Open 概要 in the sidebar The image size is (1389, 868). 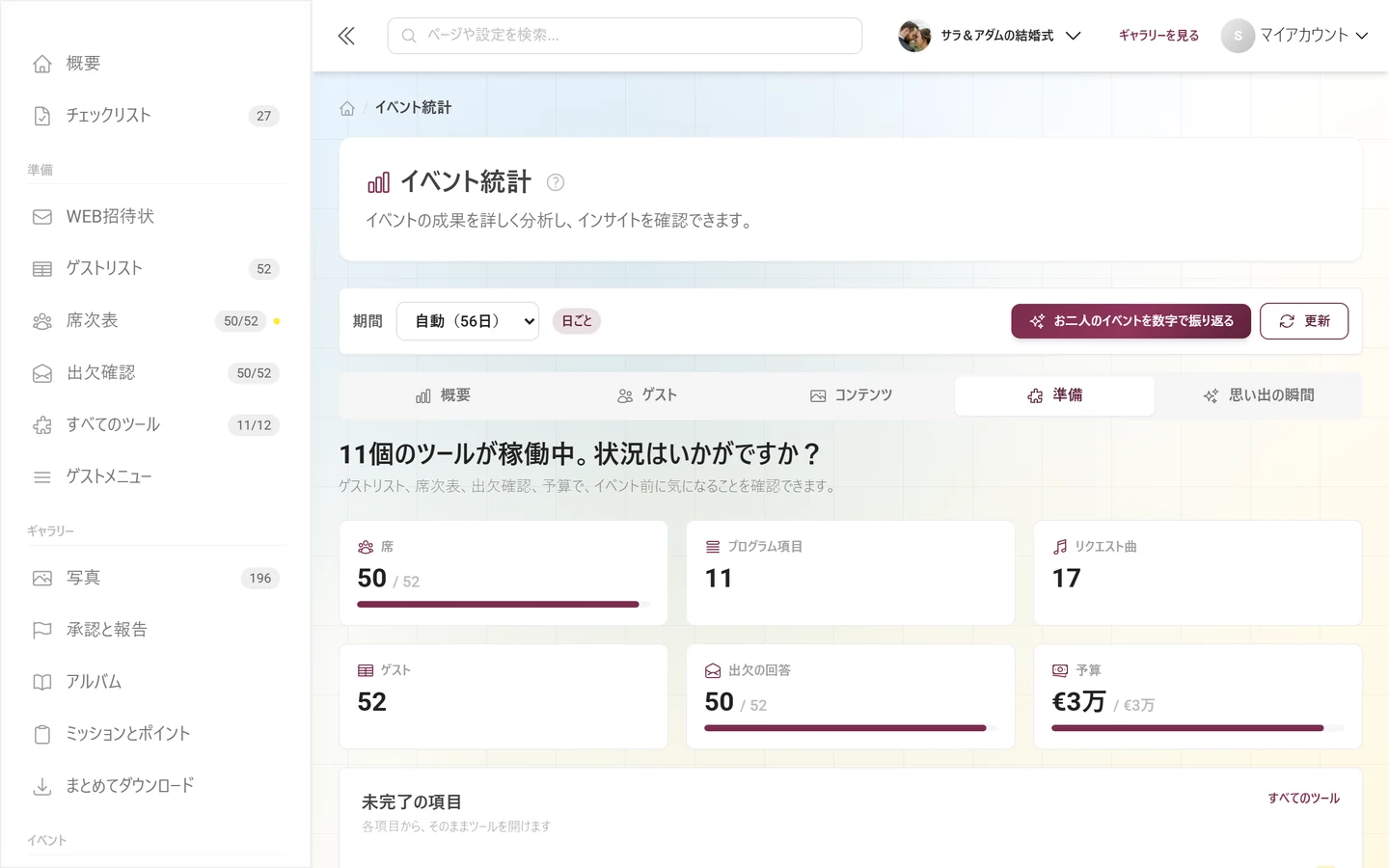tap(156, 64)
